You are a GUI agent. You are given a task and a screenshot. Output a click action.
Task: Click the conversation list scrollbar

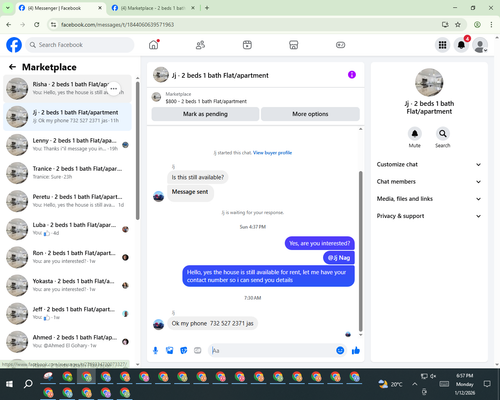tap(137, 151)
